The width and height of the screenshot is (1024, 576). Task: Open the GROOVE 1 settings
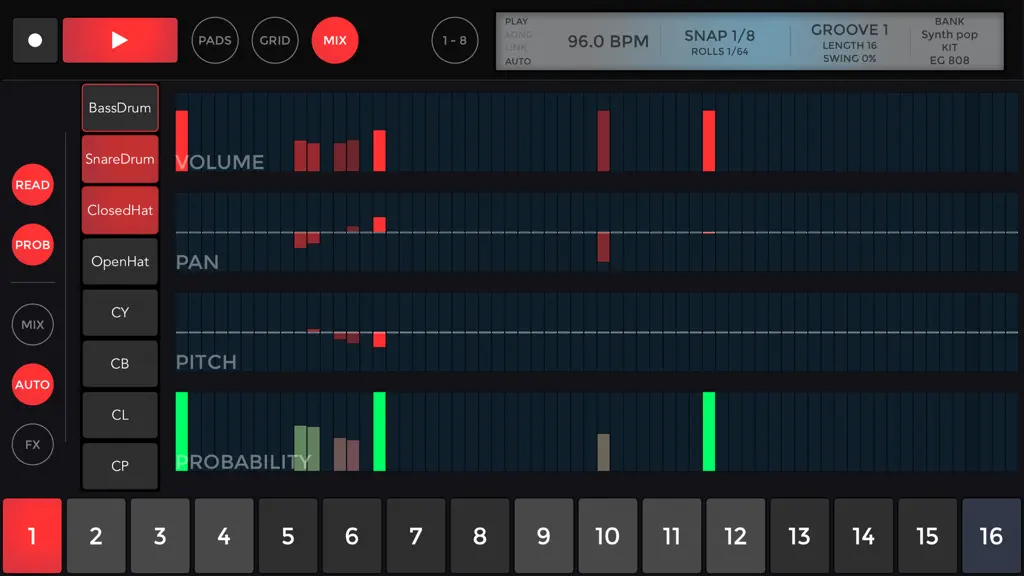coord(850,43)
